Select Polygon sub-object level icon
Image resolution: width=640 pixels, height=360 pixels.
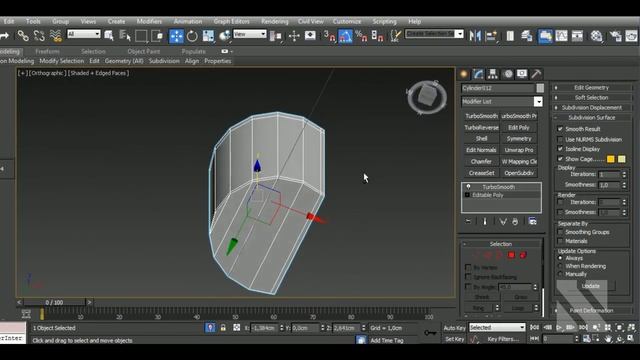(511, 255)
